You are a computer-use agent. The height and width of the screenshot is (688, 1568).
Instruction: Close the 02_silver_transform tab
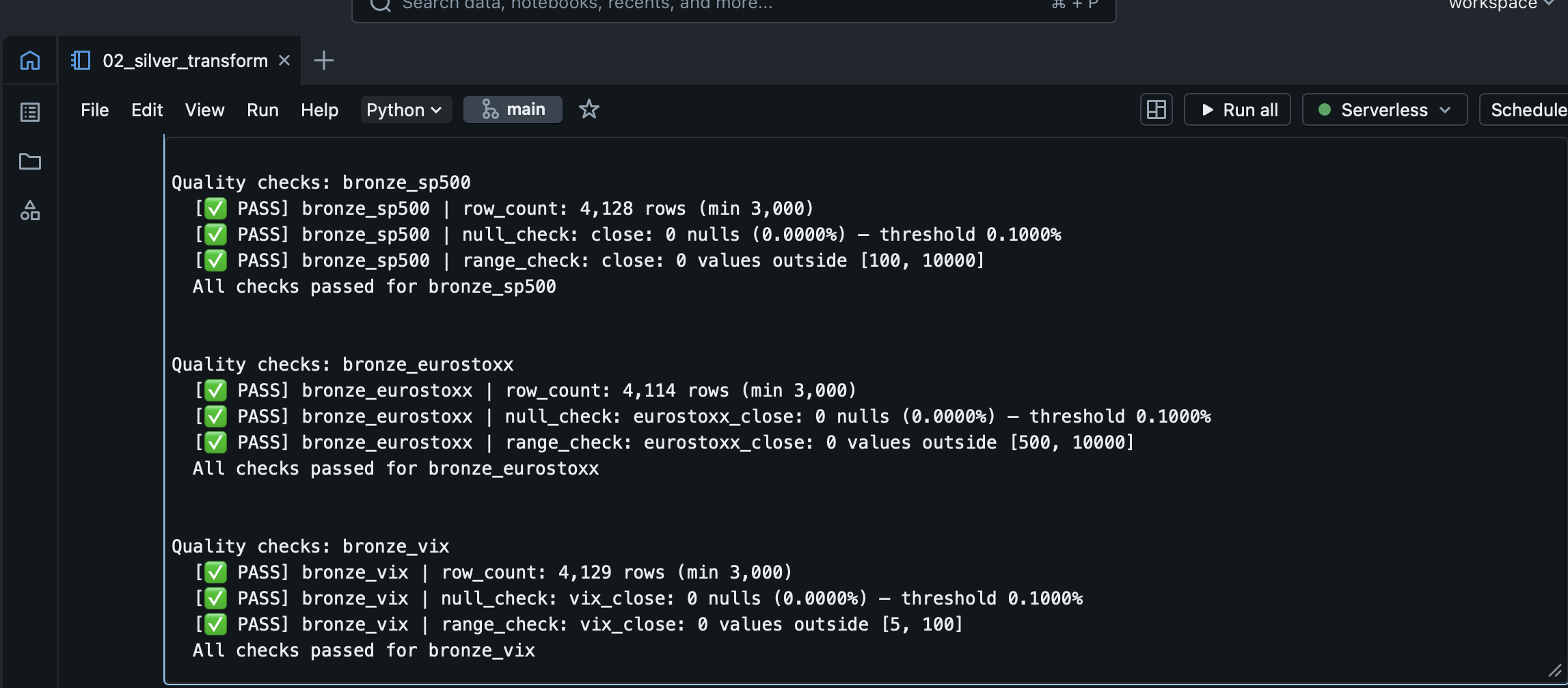click(x=284, y=60)
